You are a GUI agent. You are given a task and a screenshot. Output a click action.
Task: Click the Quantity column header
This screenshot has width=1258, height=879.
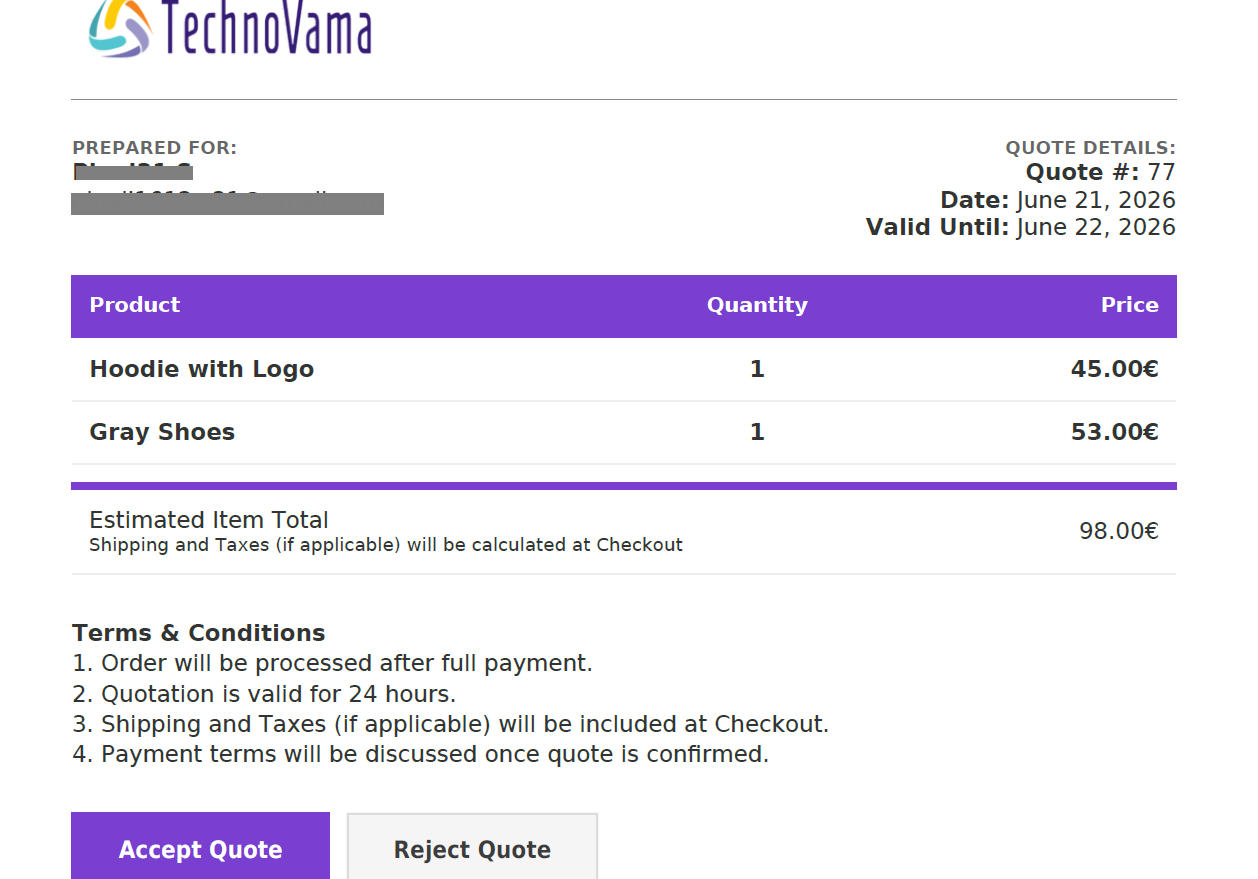tap(757, 305)
